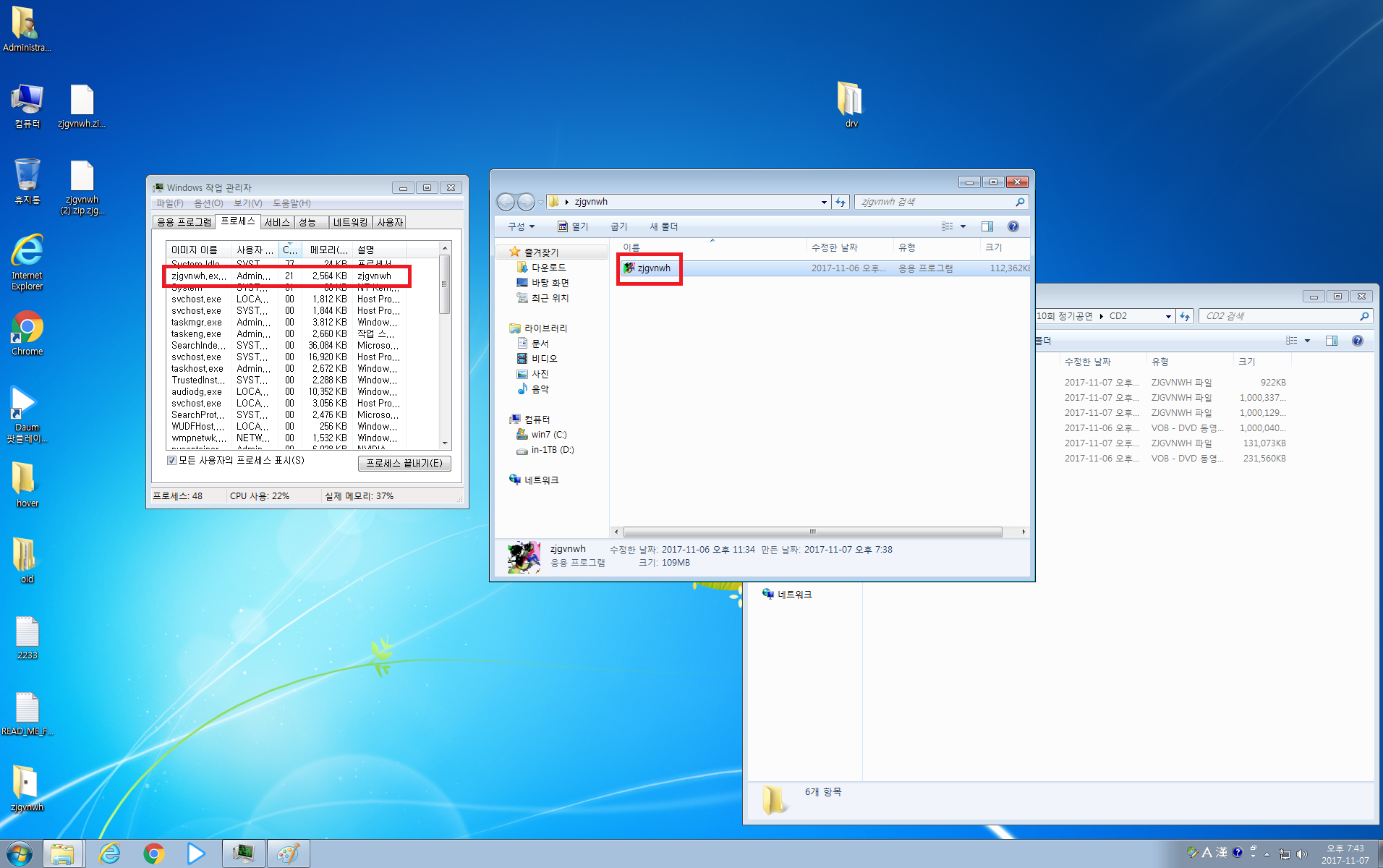
Task: Open the Computer desktop icon
Action: click(x=27, y=106)
